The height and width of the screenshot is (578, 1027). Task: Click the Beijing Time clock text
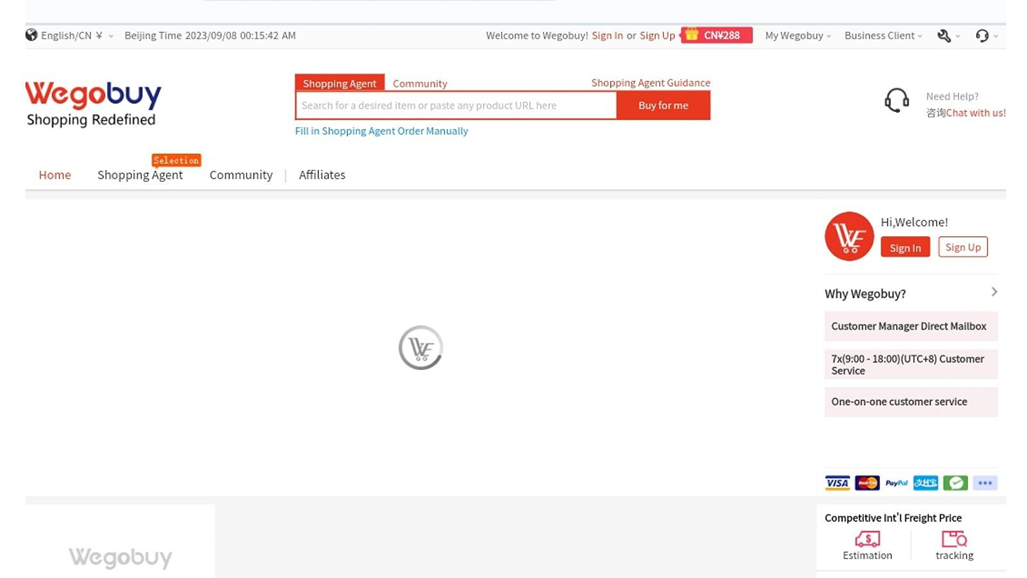pyautogui.click(x=210, y=35)
